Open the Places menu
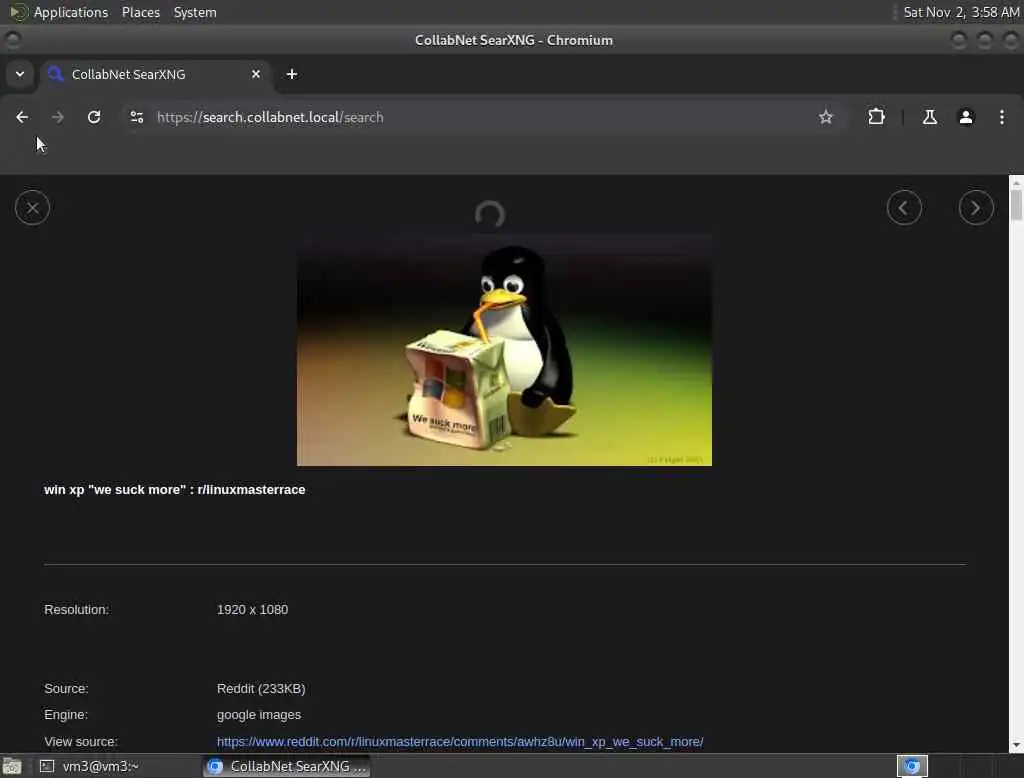1024x778 pixels. (x=140, y=12)
